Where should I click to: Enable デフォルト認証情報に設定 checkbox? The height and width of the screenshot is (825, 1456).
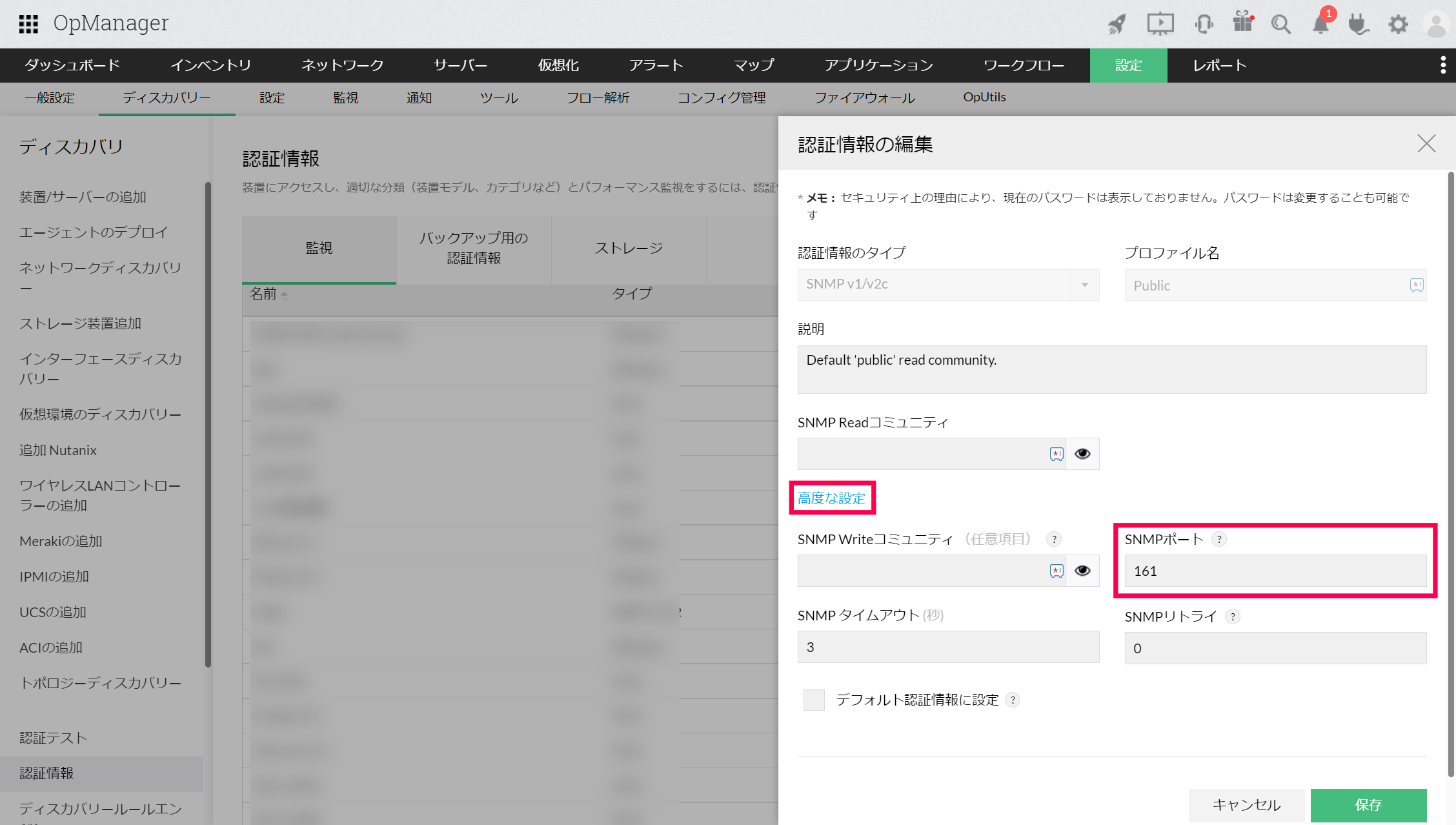[813, 700]
